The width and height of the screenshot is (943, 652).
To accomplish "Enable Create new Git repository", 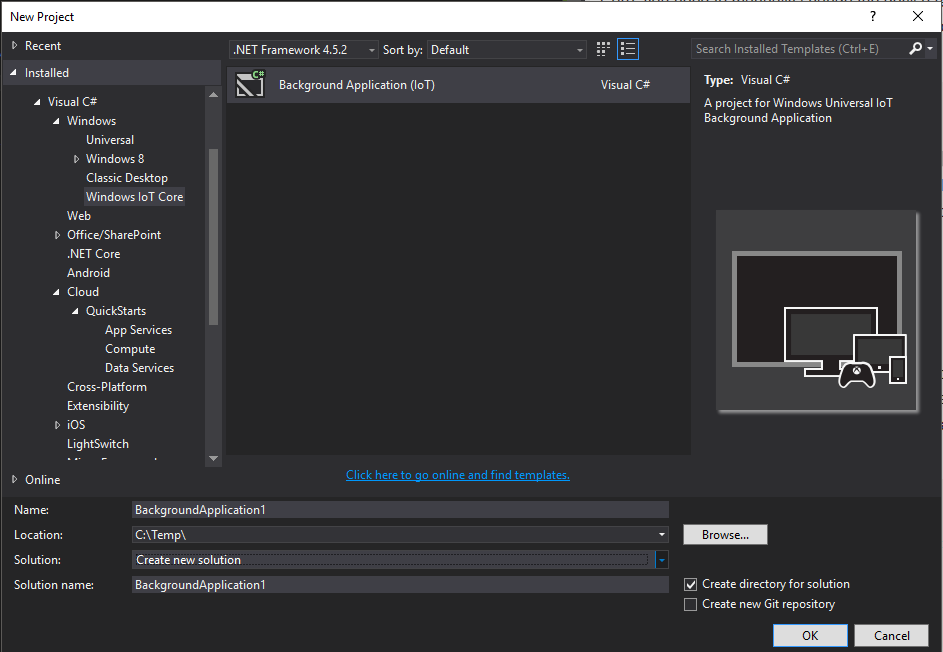I will 690,604.
